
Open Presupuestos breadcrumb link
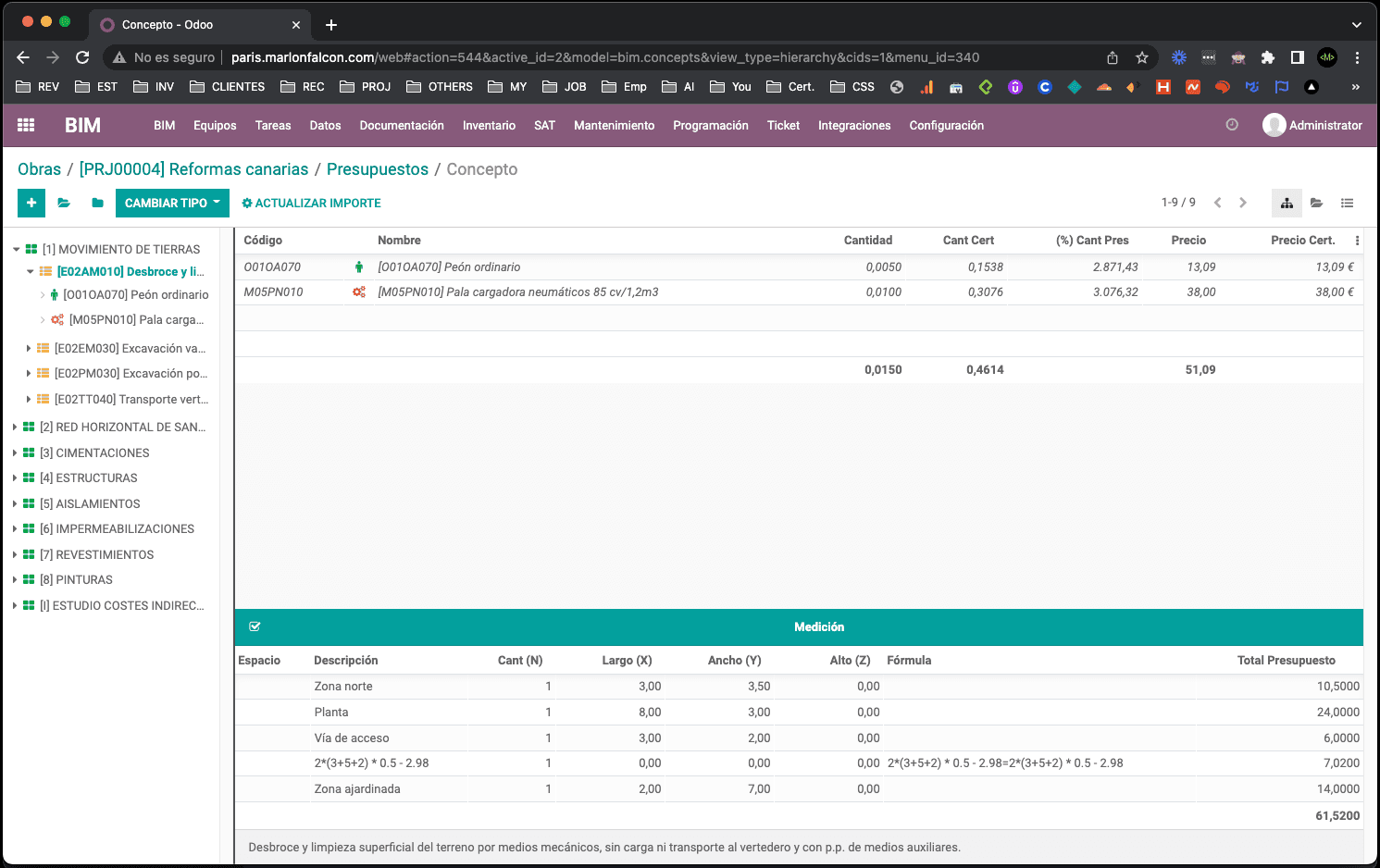pyautogui.click(x=378, y=169)
